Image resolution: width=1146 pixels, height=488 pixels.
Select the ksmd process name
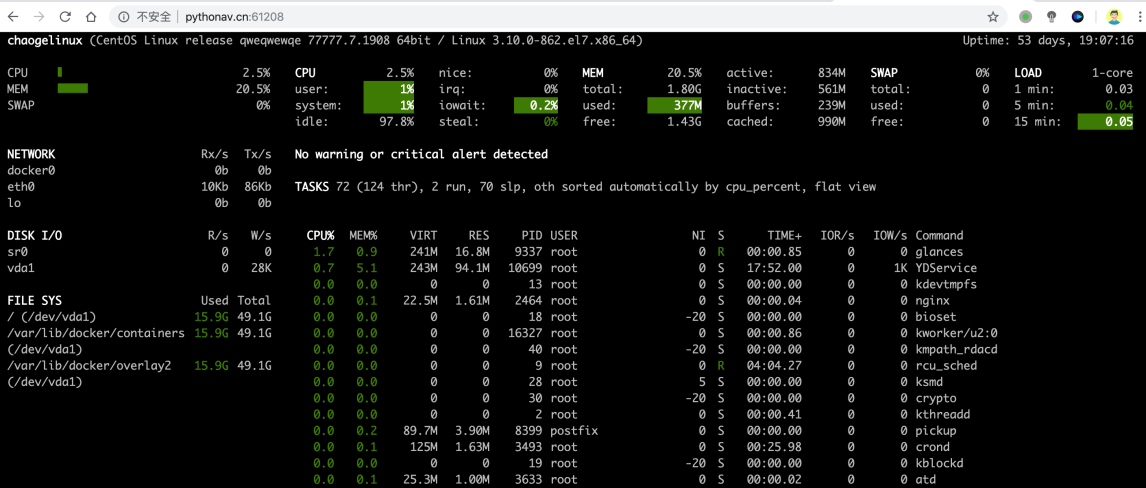pyautogui.click(x=929, y=381)
